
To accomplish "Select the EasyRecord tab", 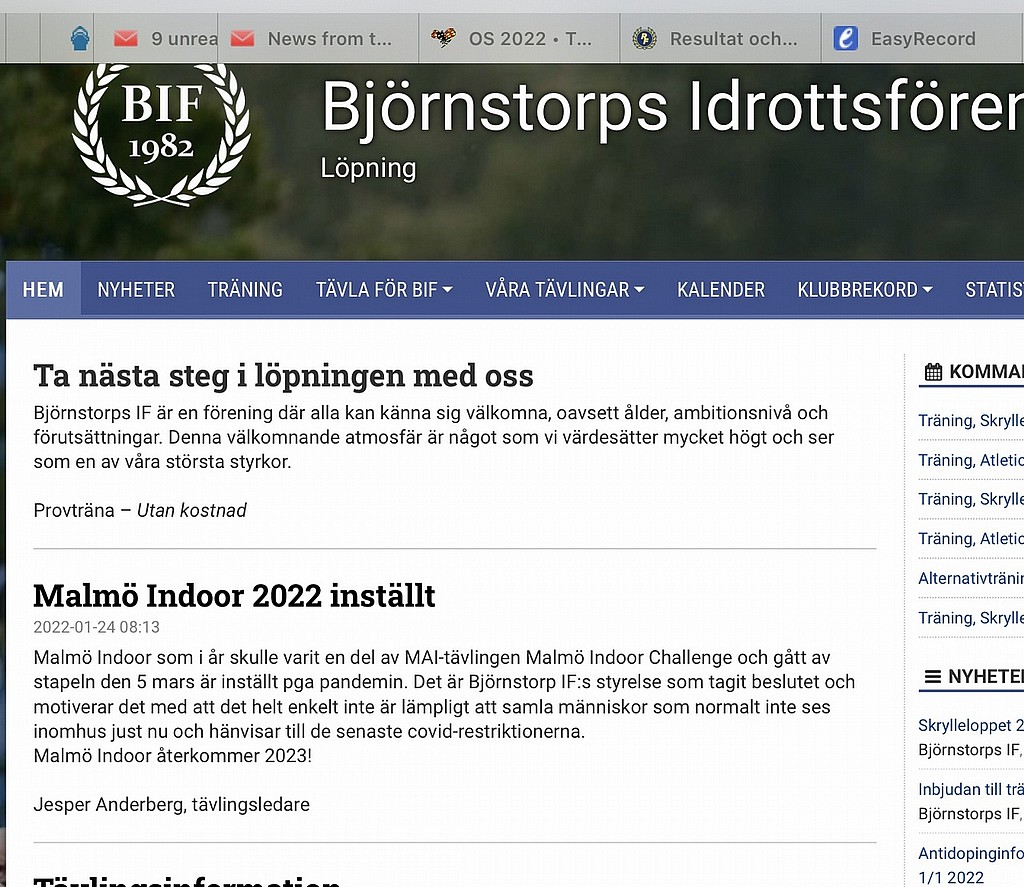I will tap(922, 39).
